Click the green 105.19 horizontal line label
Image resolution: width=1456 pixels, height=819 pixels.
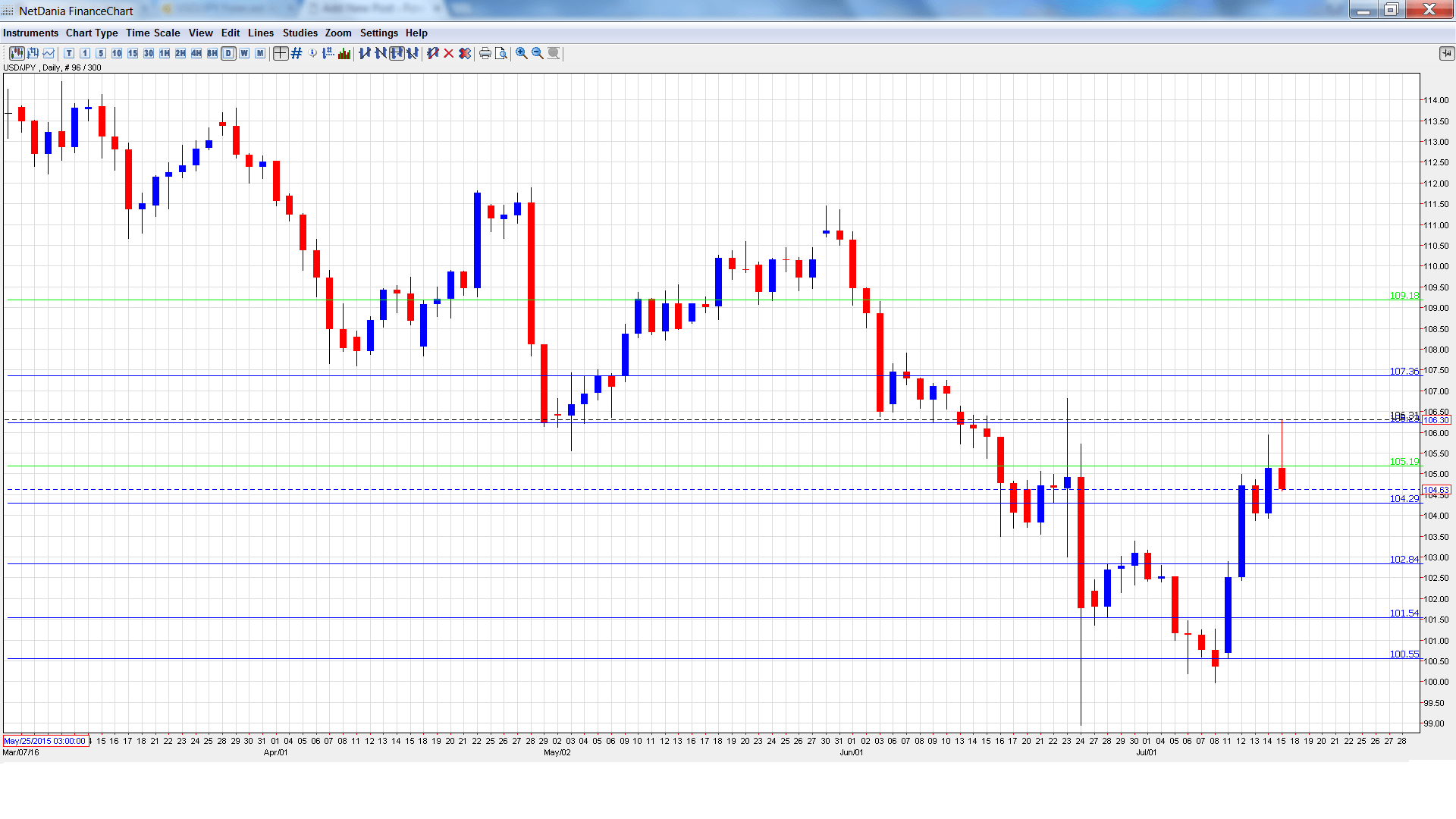click(1404, 461)
